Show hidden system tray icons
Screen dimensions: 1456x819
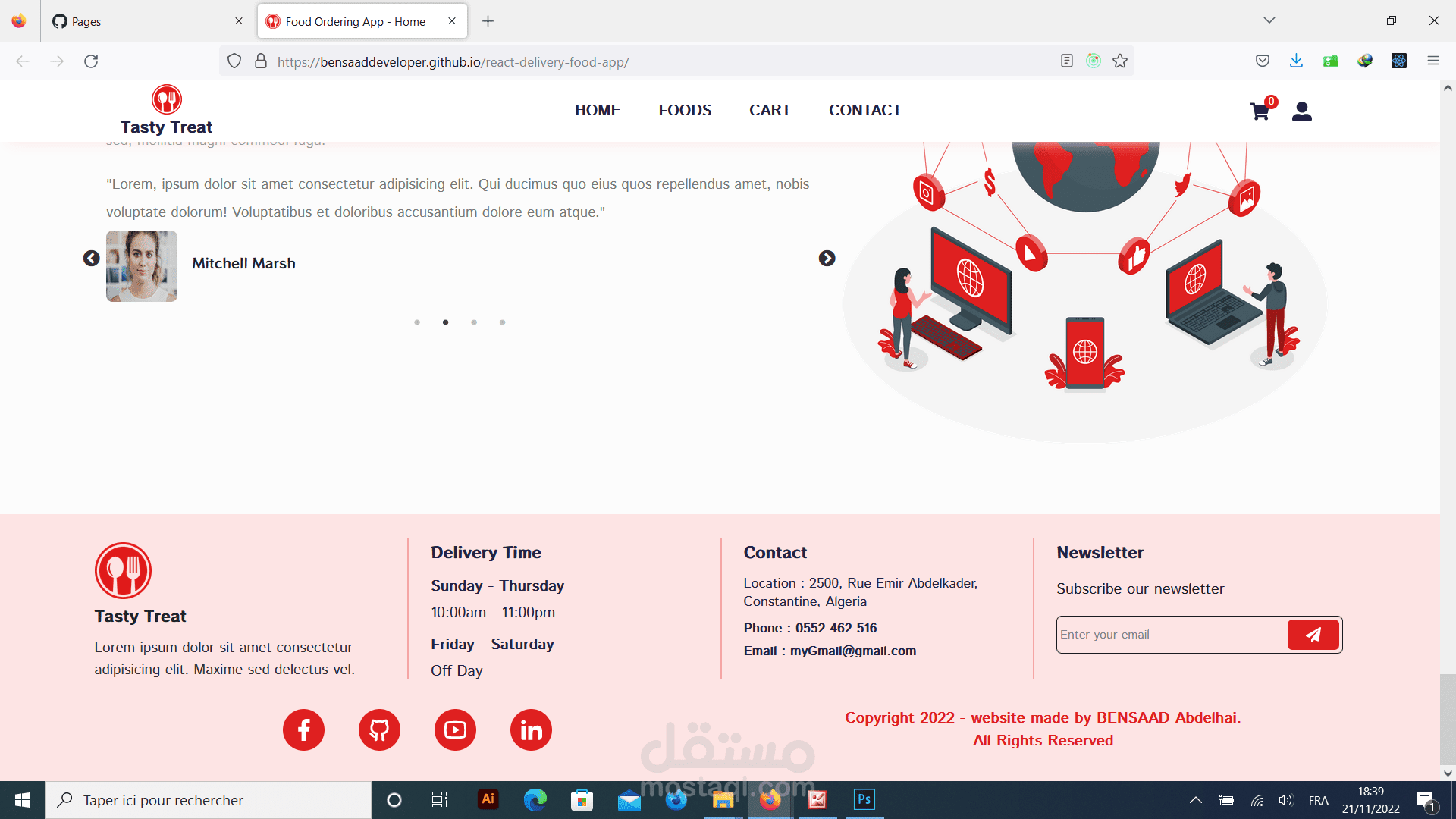(1195, 800)
